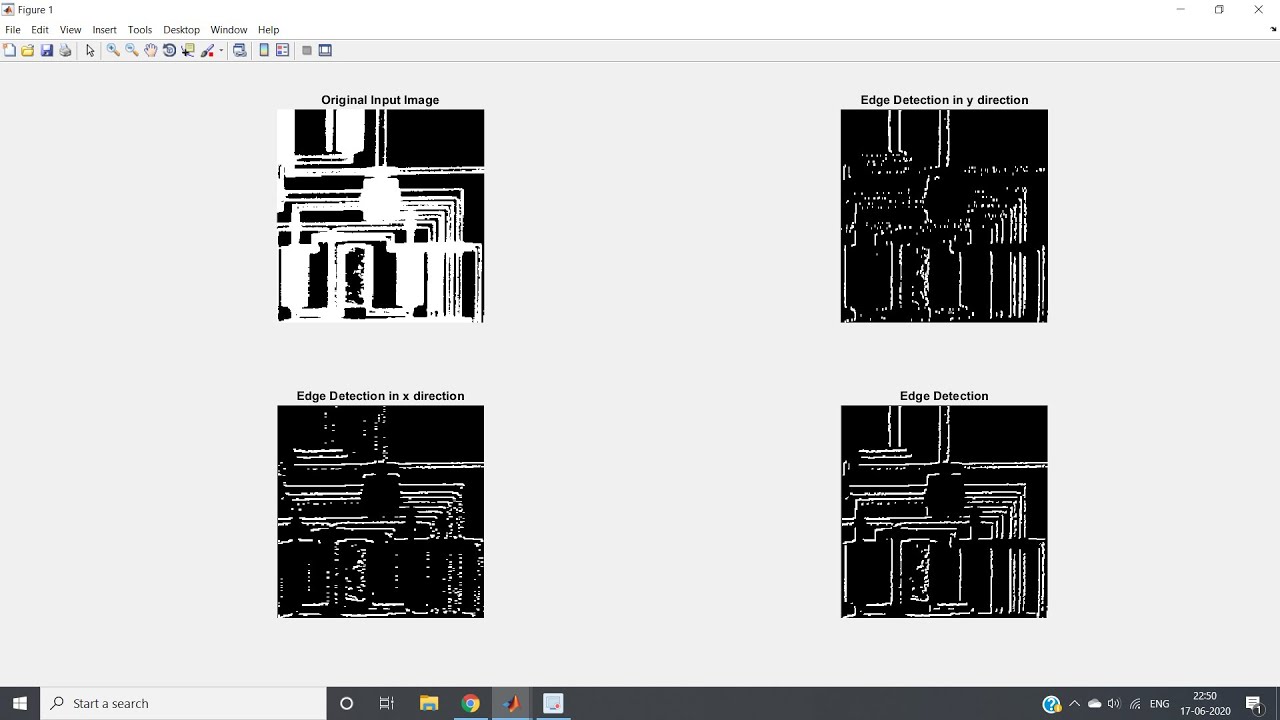Select the x direction edge detection plot
1280x720 pixels.
[380, 511]
